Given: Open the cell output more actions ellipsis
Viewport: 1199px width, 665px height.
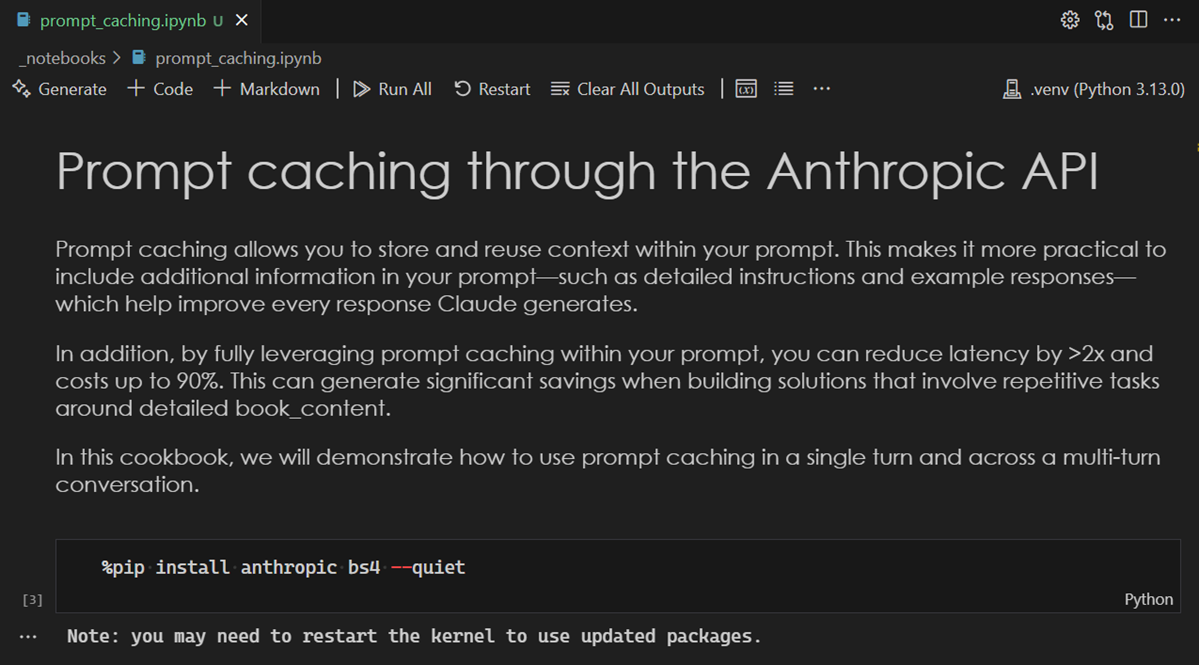Looking at the screenshot, I should (27, 636).
